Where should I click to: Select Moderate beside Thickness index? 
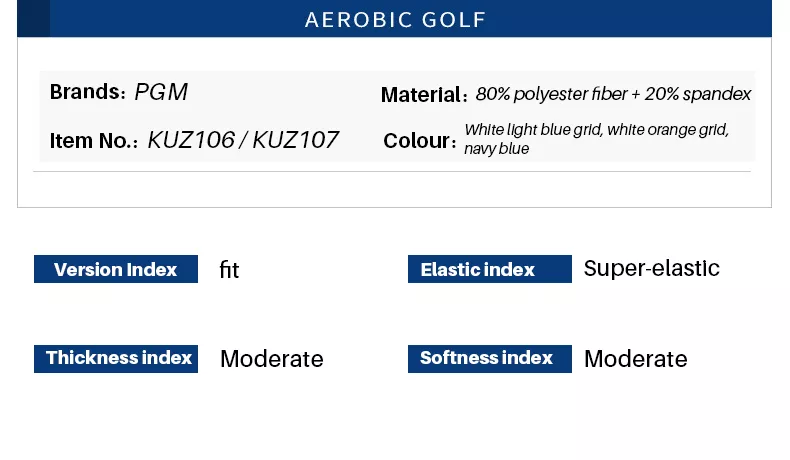click(272, 359)
